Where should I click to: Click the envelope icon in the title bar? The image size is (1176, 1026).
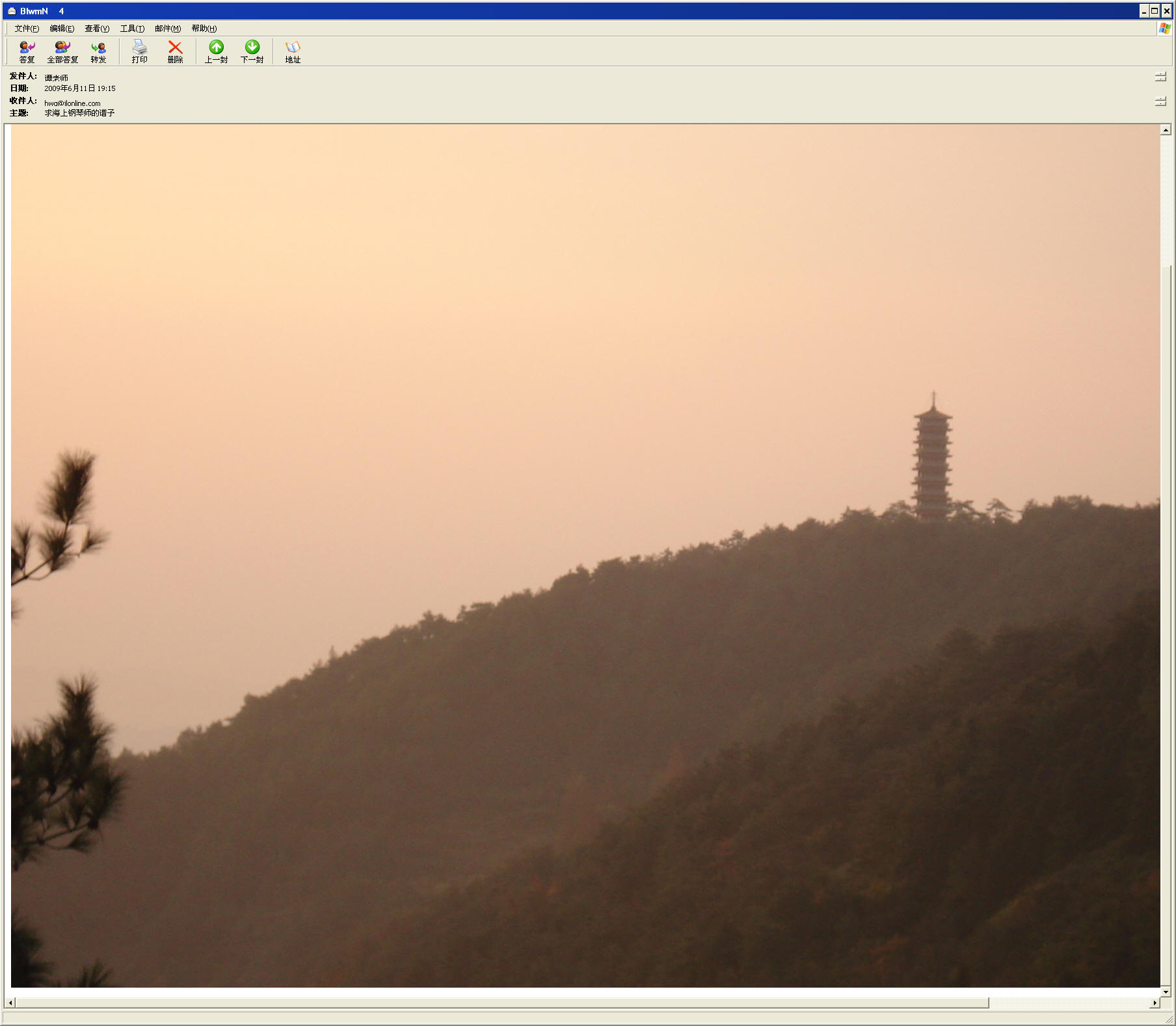pyautogui.click(x=11, y=11)
